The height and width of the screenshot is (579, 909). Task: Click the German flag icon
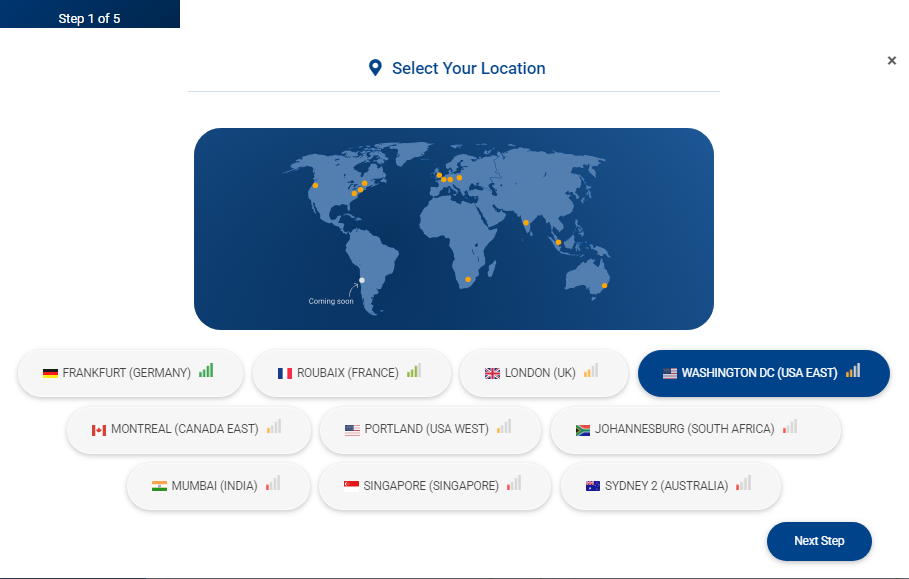click(x=50, y=373)
